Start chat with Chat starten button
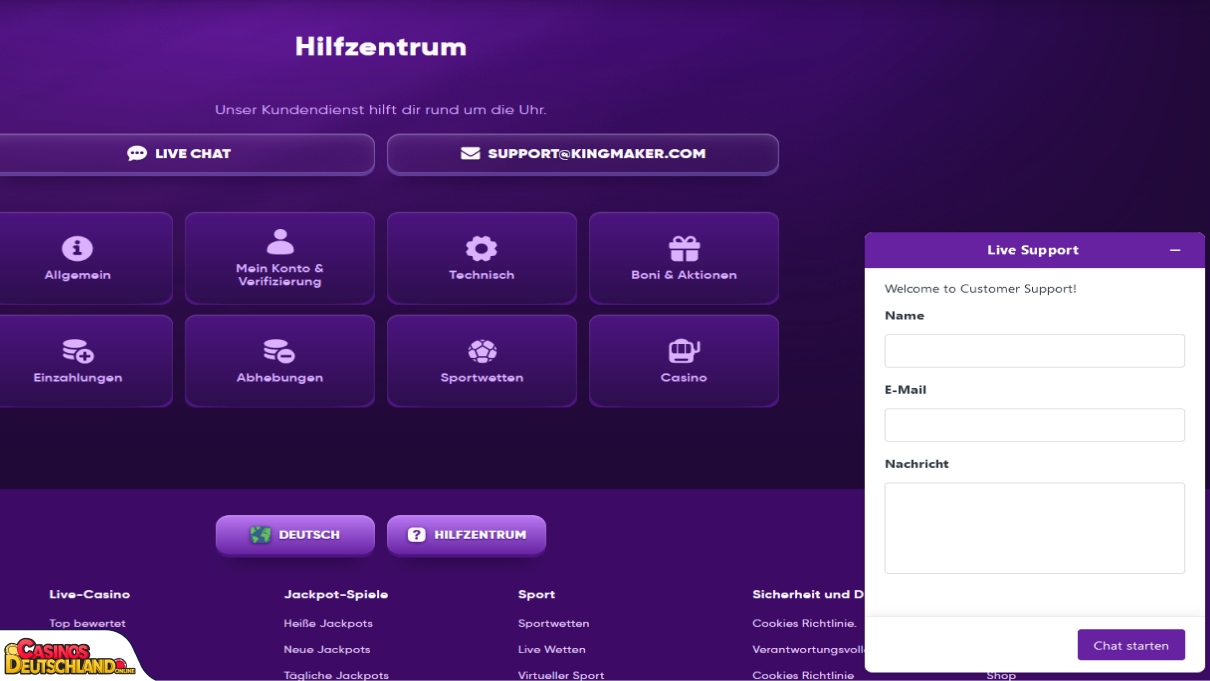Screen dimensions: 1210x681 click(1131, 645)
